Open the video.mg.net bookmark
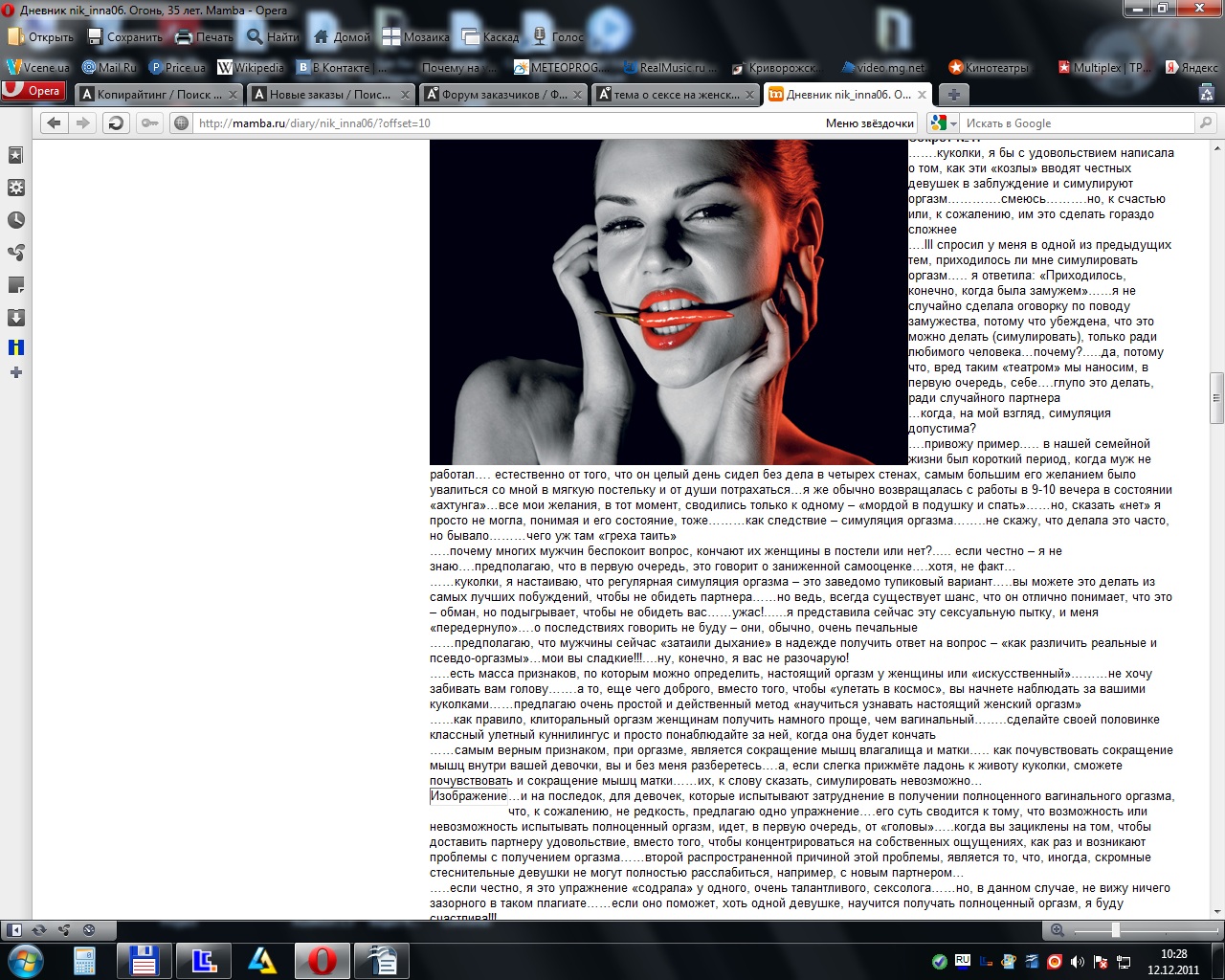 coord(884,68)
